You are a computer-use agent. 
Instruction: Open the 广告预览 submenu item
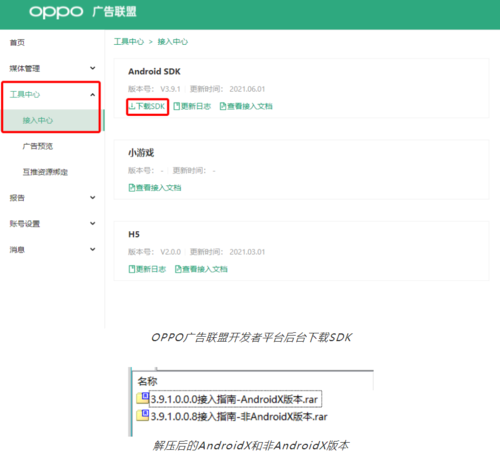tap(38, 146)
